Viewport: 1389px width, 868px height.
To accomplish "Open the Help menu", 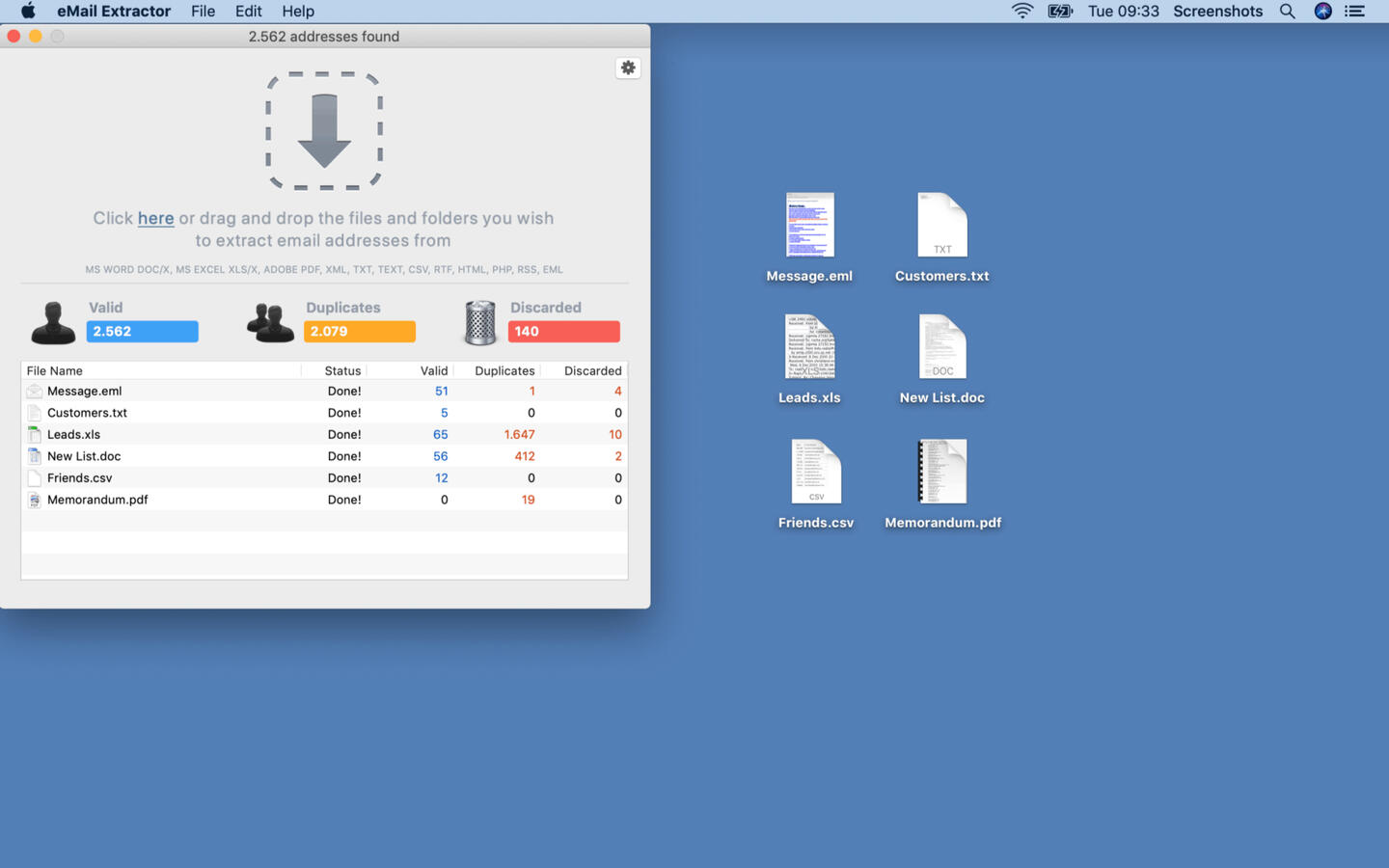I will [x=297, y=11].
